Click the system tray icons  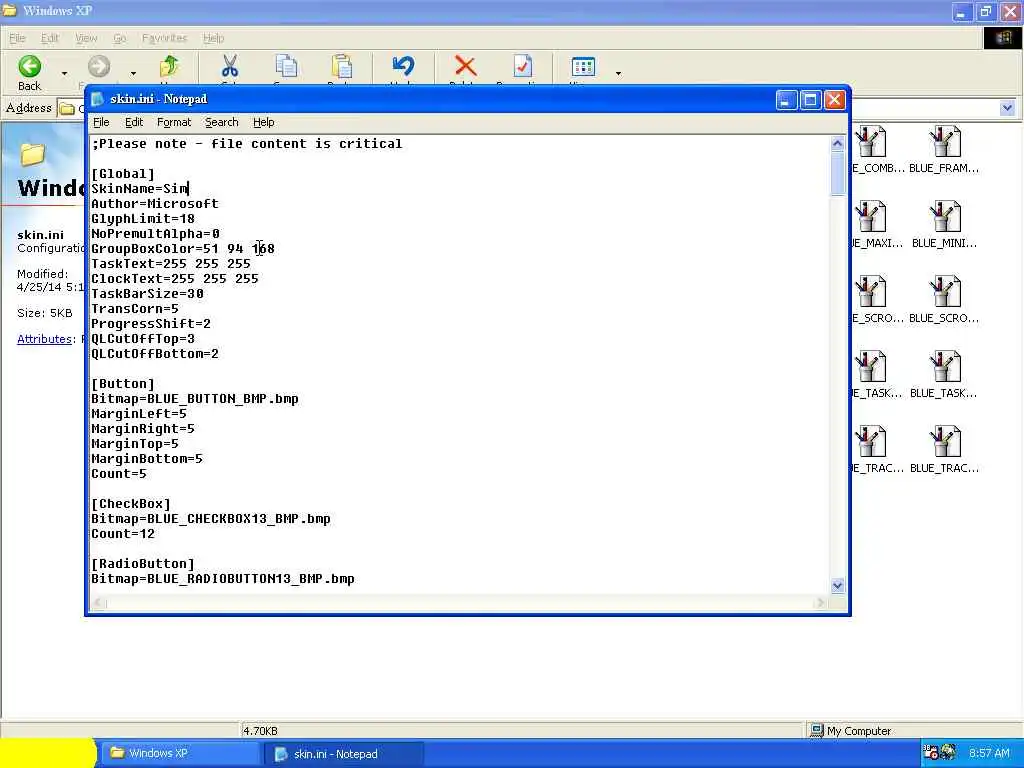point(939,753)
